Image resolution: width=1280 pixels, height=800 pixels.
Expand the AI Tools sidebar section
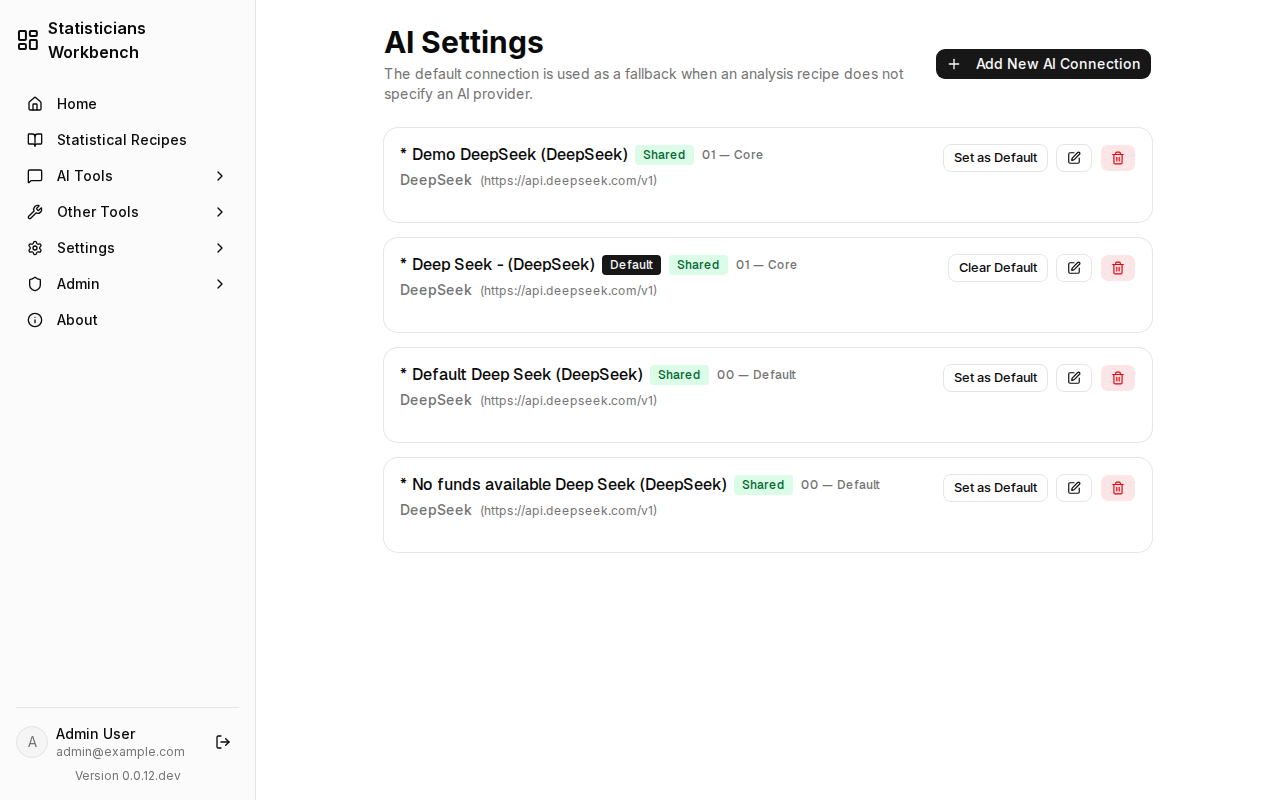click(x=127, y=176)
